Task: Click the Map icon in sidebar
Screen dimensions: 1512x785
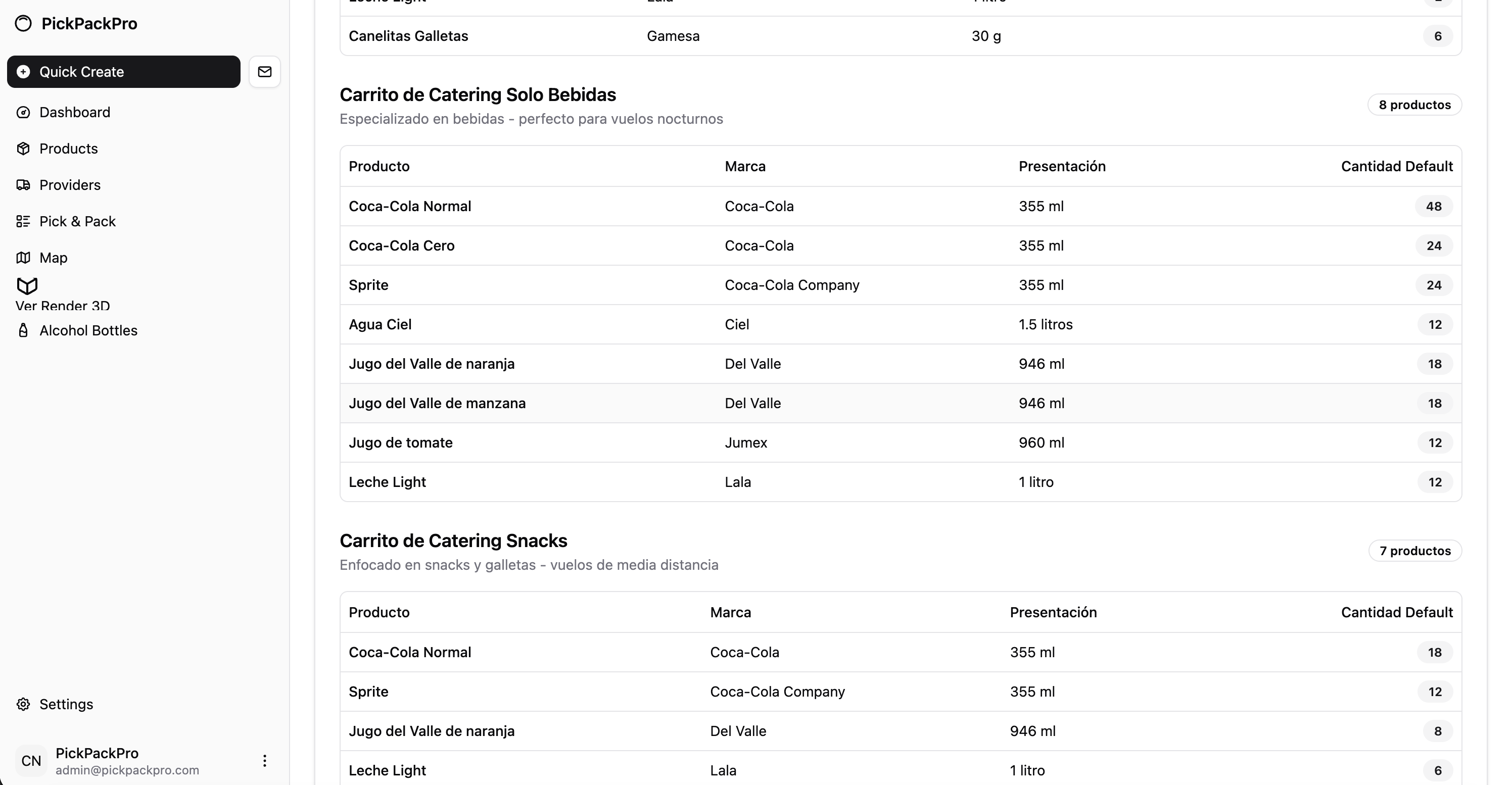Action: [x=23, y=258]
